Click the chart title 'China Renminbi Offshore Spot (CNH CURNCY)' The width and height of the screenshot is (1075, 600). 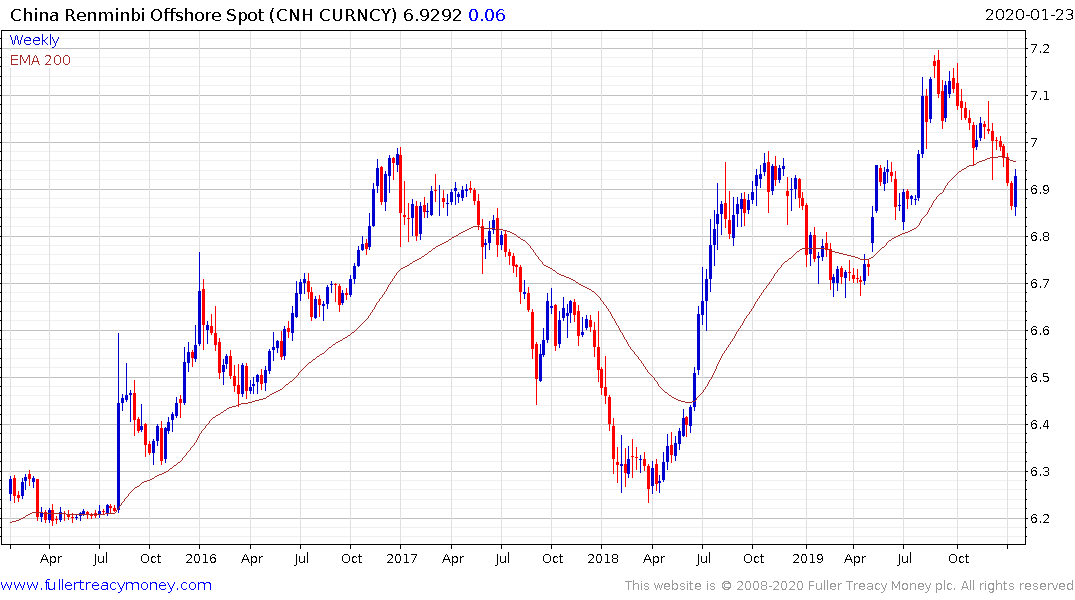204,15
